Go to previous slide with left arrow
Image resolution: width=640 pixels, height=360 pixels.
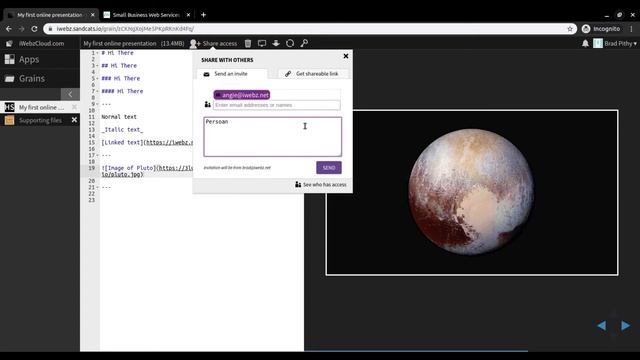click(601, 326)
